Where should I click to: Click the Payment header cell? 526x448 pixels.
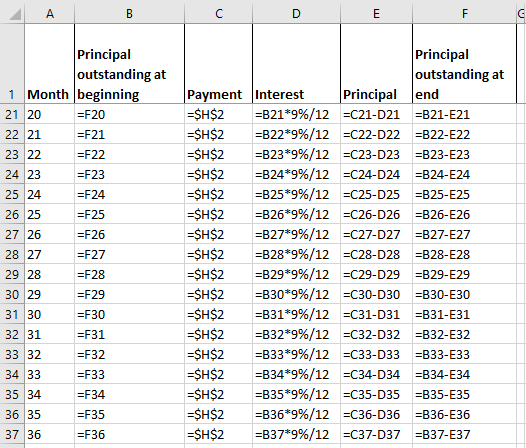(x=218, y=63)
